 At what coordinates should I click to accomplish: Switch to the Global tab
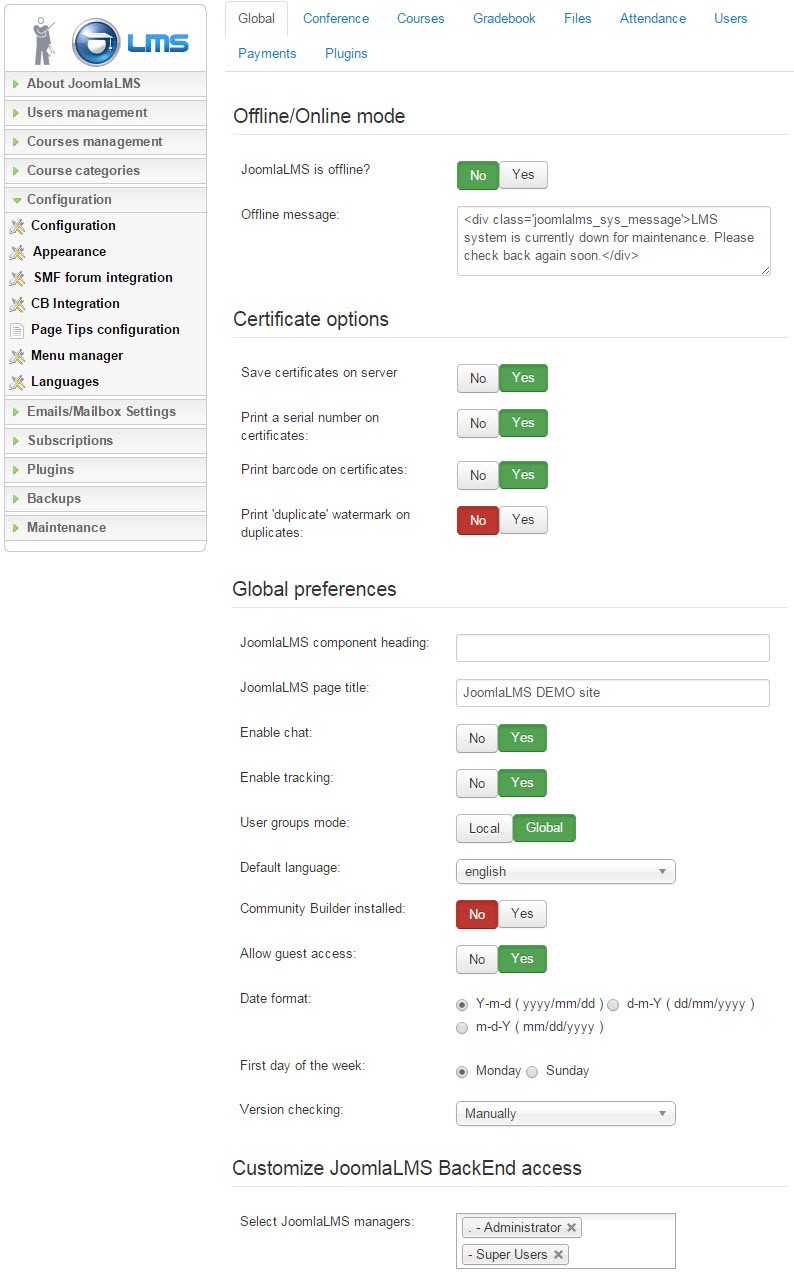tap(257, 19)
